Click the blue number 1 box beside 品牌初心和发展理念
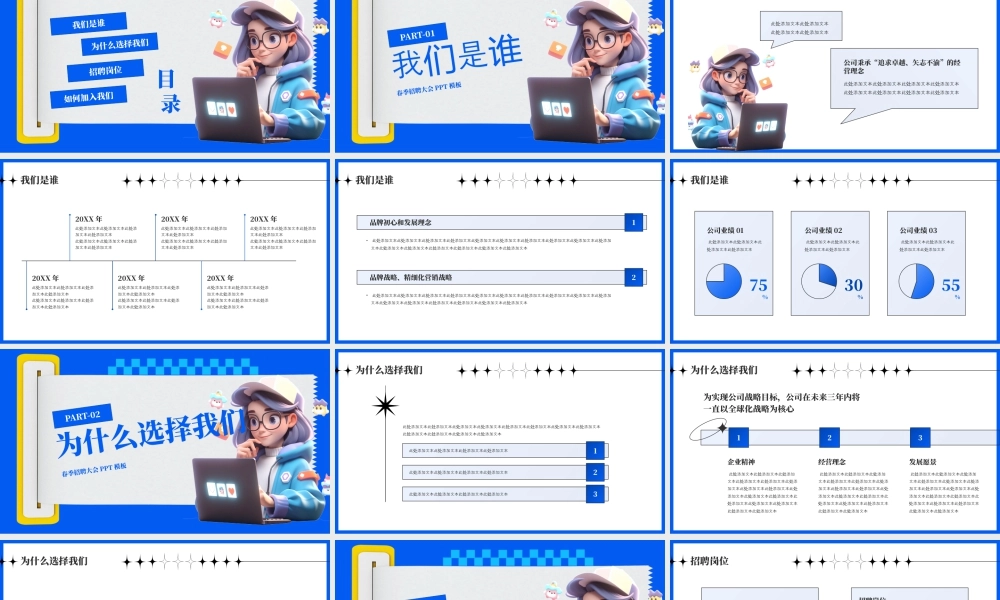The image size is (1000, 600). tap(633, 222)
